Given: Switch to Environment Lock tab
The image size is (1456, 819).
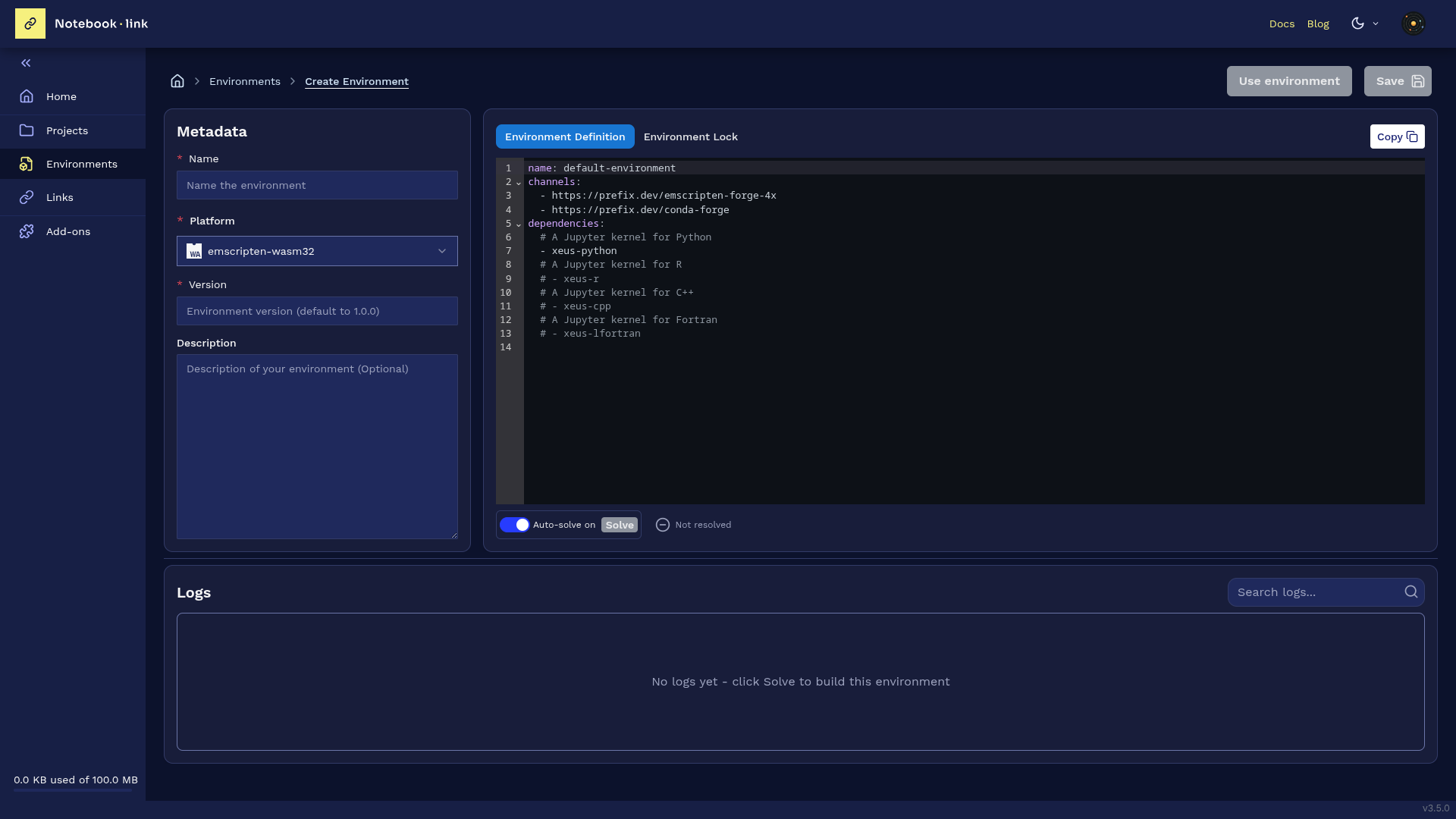Looking at the screenshot, I should (690, 136).
